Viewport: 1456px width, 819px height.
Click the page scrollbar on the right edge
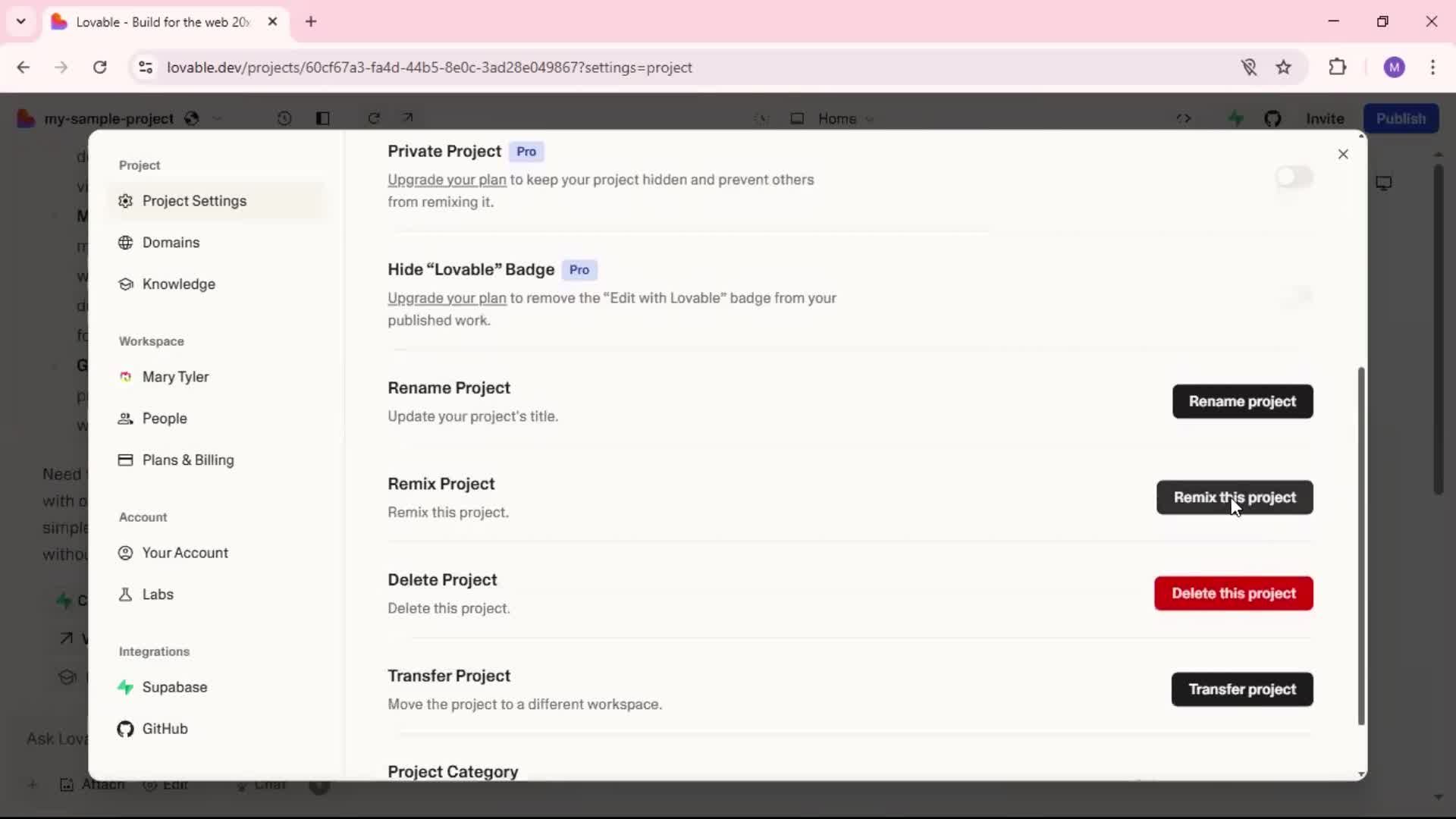(x=1438, y=330)
